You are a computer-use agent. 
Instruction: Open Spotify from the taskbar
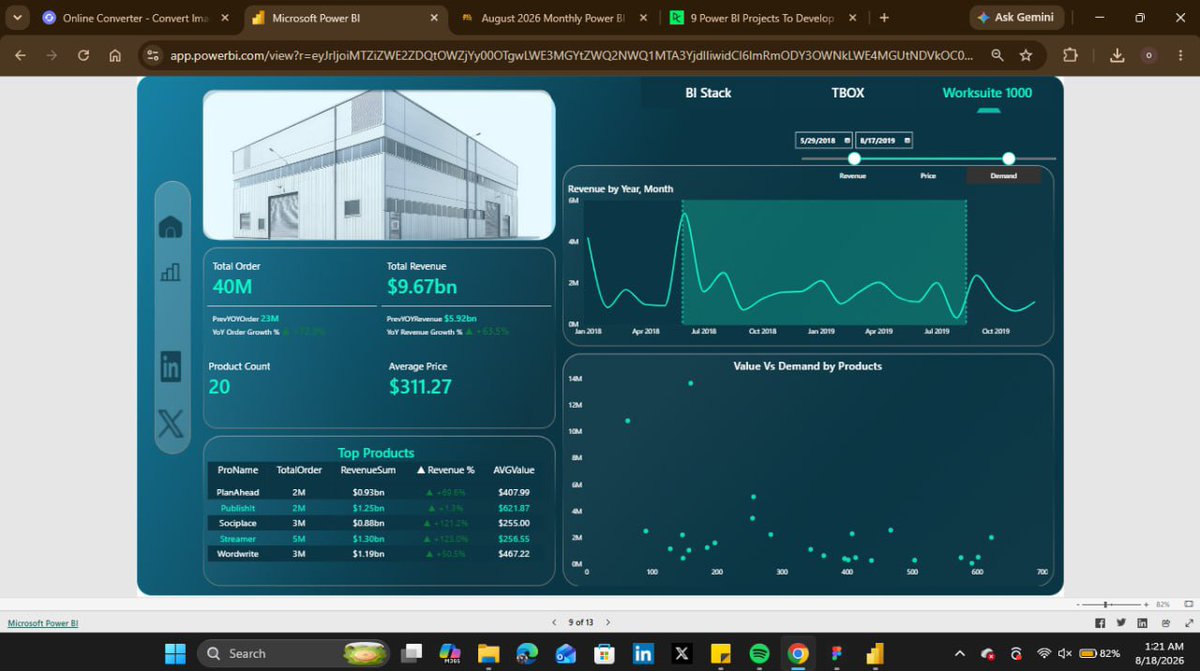click(x=758, y=653)
